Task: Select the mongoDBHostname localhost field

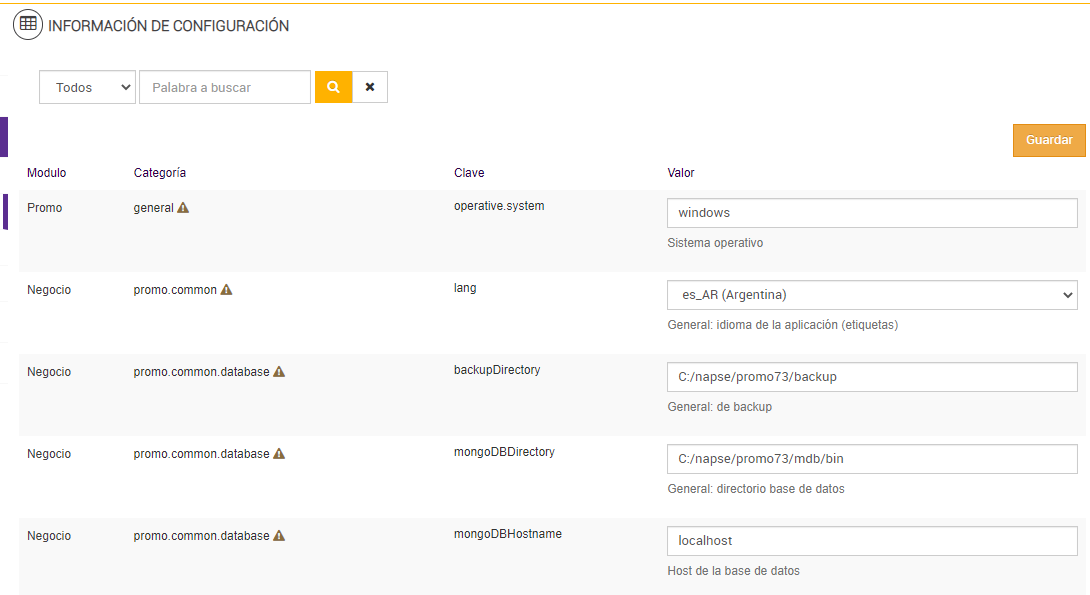Action: pyautogui.click(x=871, y=541)
